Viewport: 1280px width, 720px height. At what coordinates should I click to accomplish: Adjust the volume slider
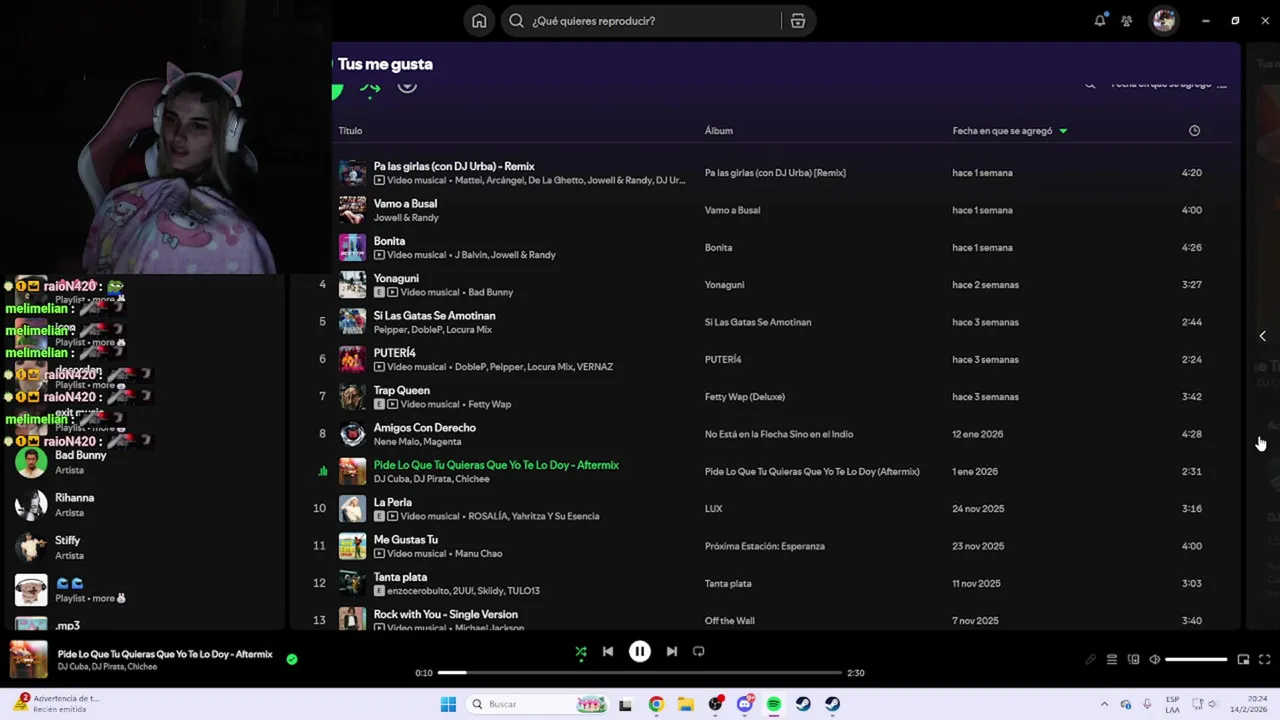pyautogui.click(x=1196, y=659)
